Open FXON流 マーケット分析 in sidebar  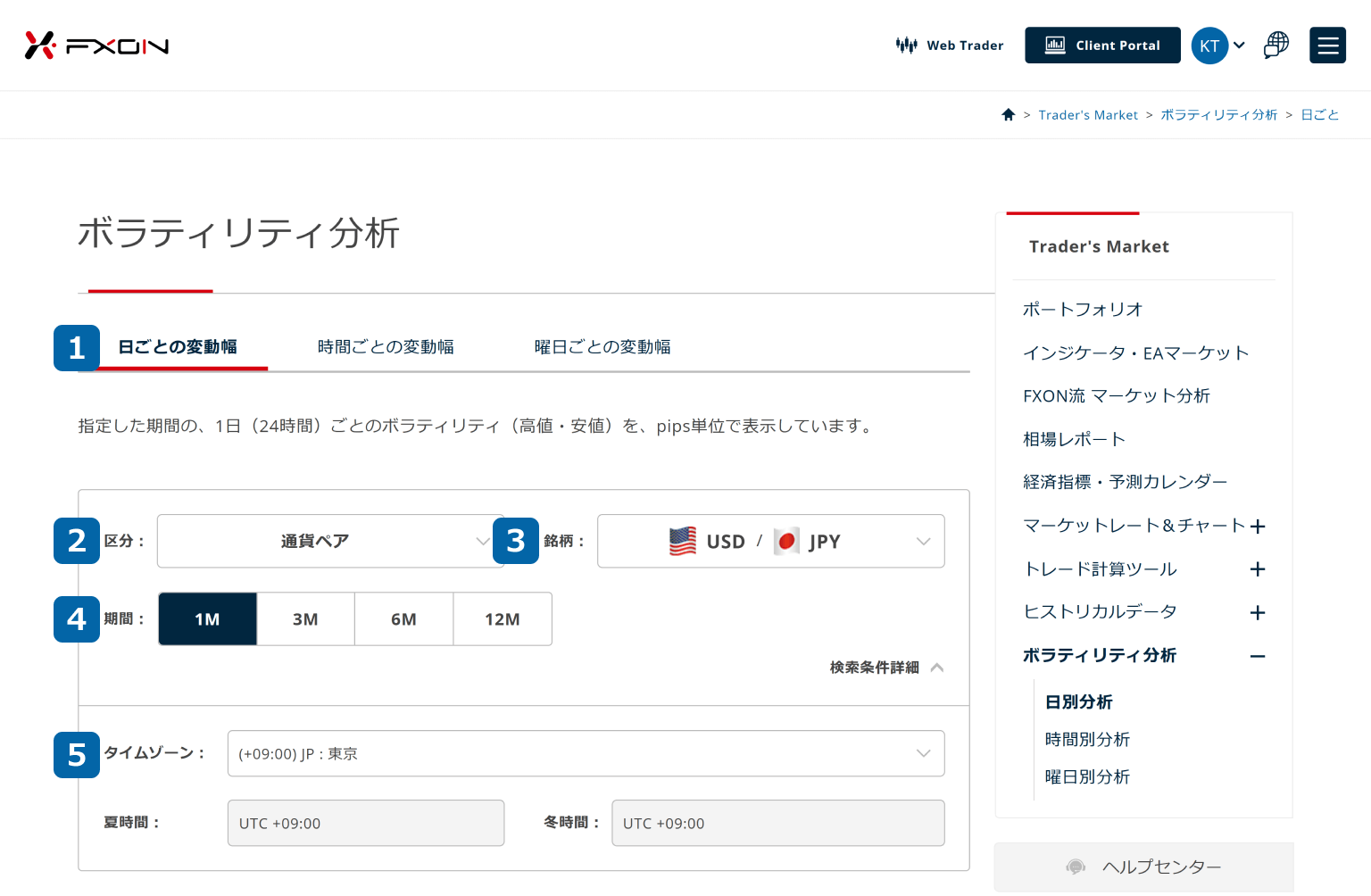[1117, 396]
